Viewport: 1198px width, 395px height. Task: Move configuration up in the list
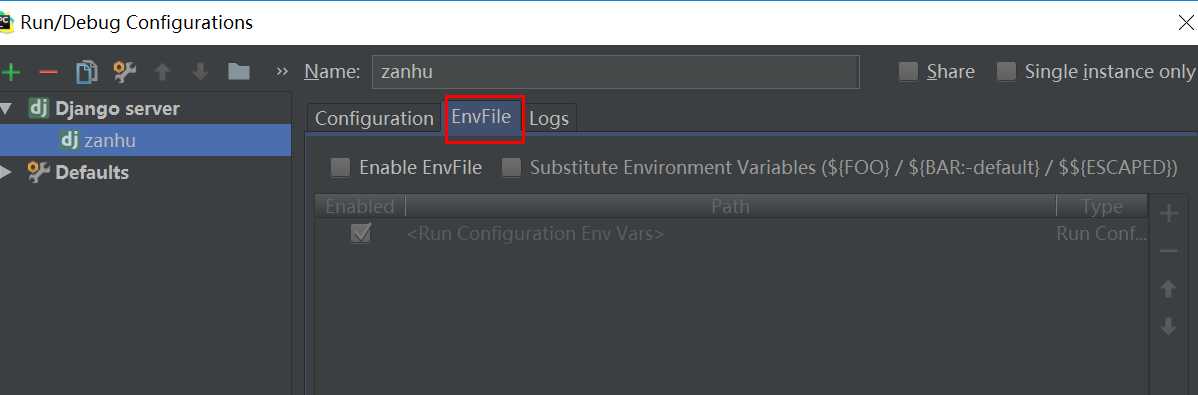point(162,72)
